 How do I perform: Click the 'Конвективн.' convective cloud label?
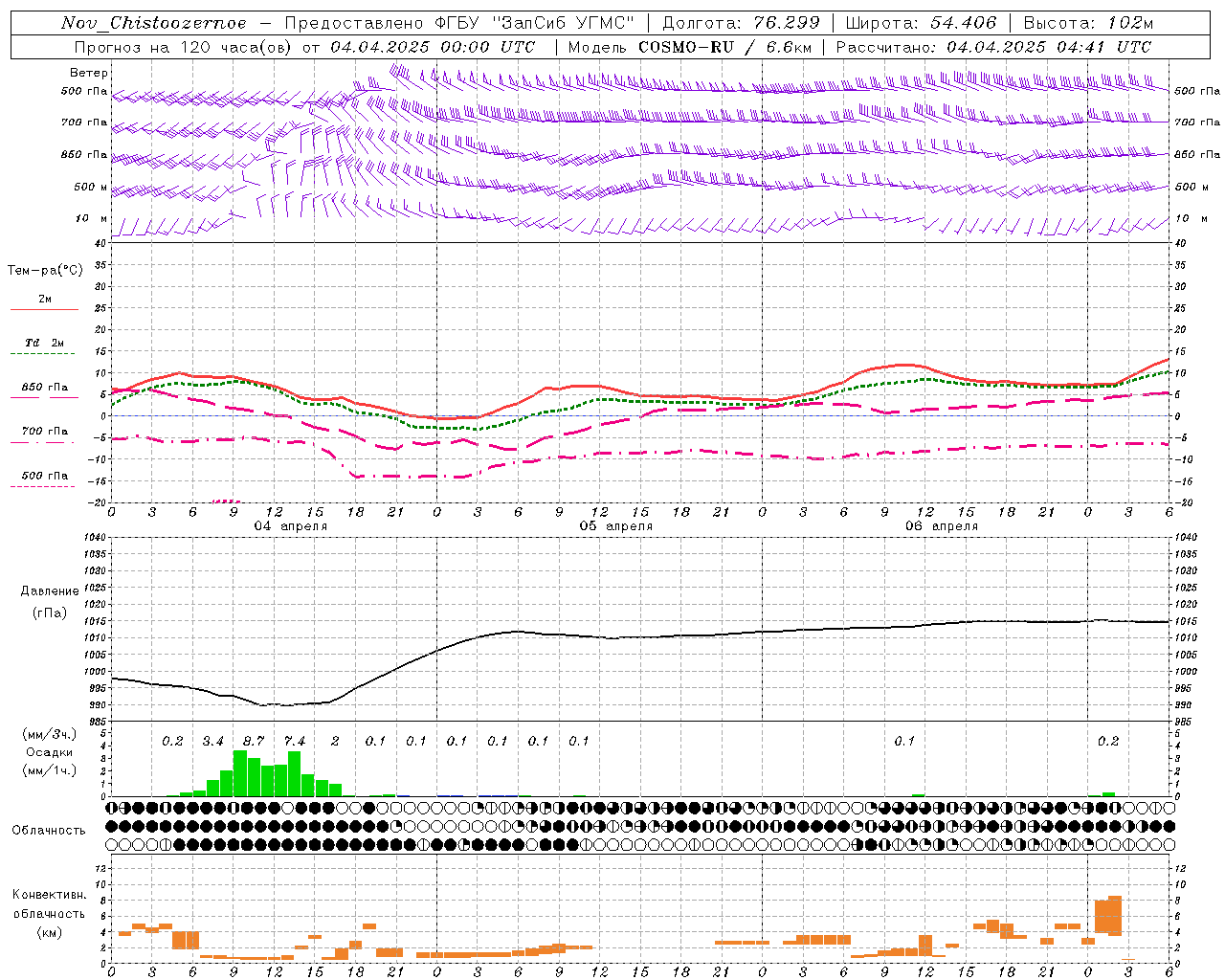coord(49,895)
